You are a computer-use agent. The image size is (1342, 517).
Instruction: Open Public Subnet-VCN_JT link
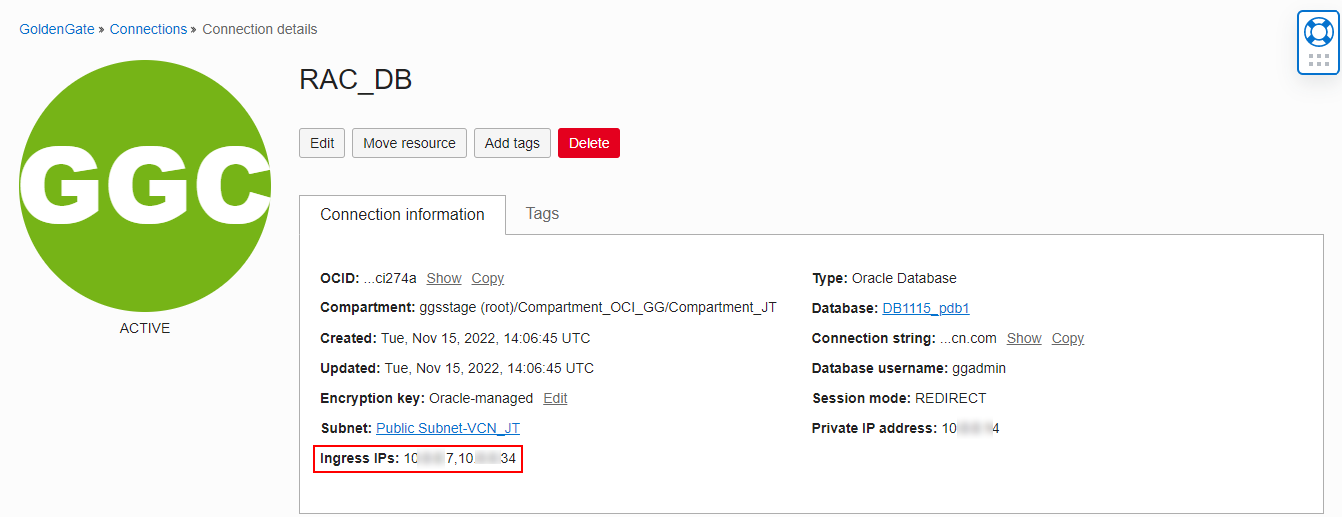[x=448, y=428]
